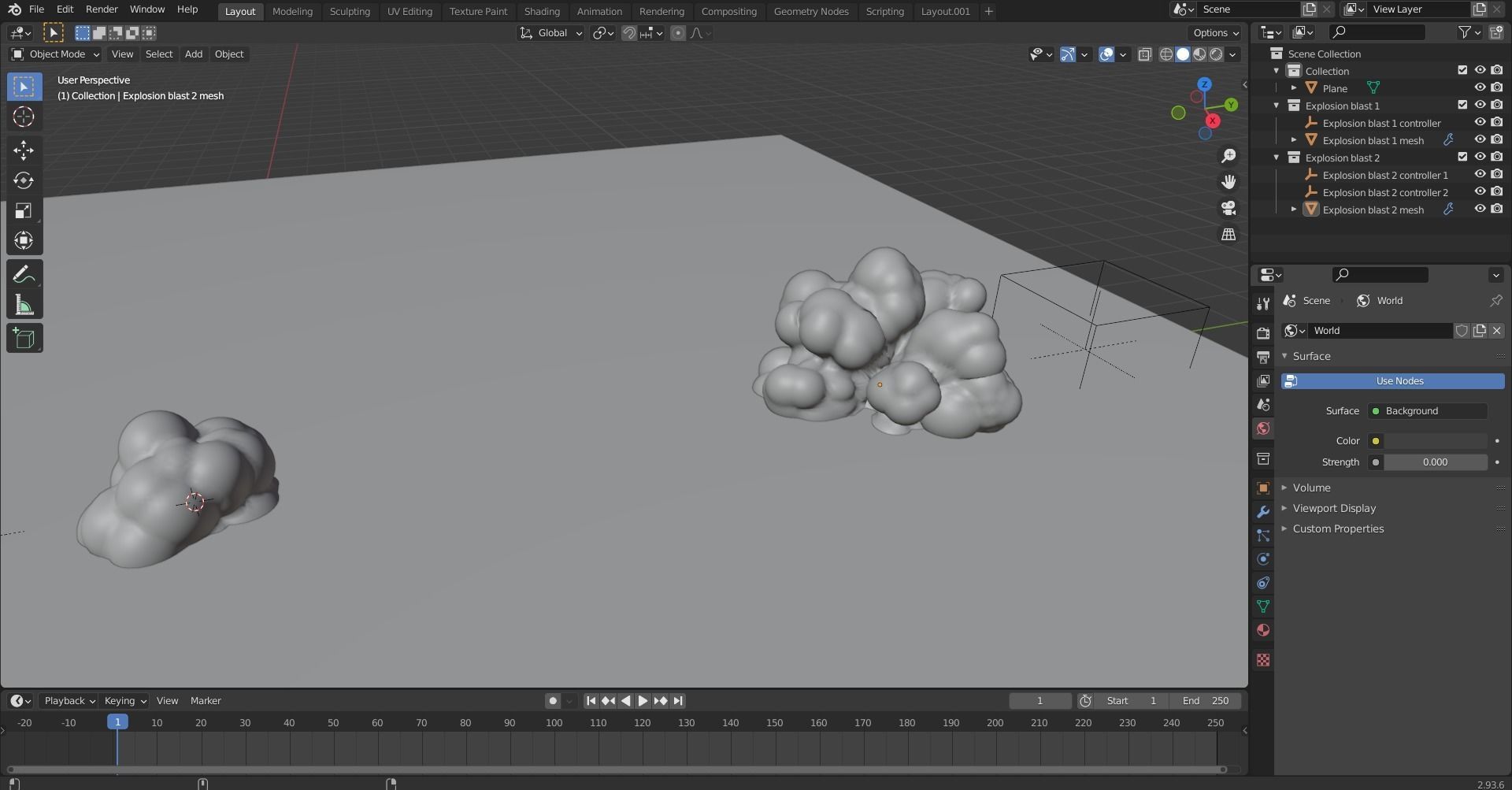Select the Measure tool

coord(24,305)
